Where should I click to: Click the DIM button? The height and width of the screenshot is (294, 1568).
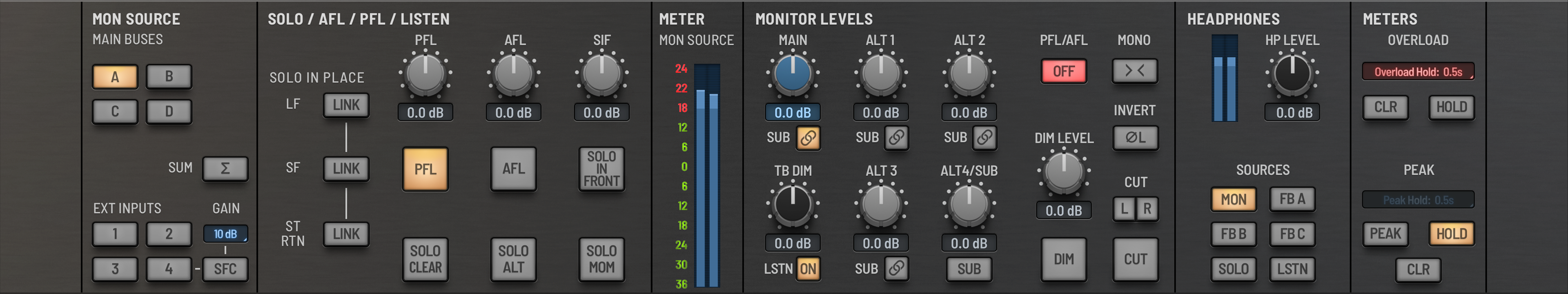pyautogui.click(x=1064, y=259)
